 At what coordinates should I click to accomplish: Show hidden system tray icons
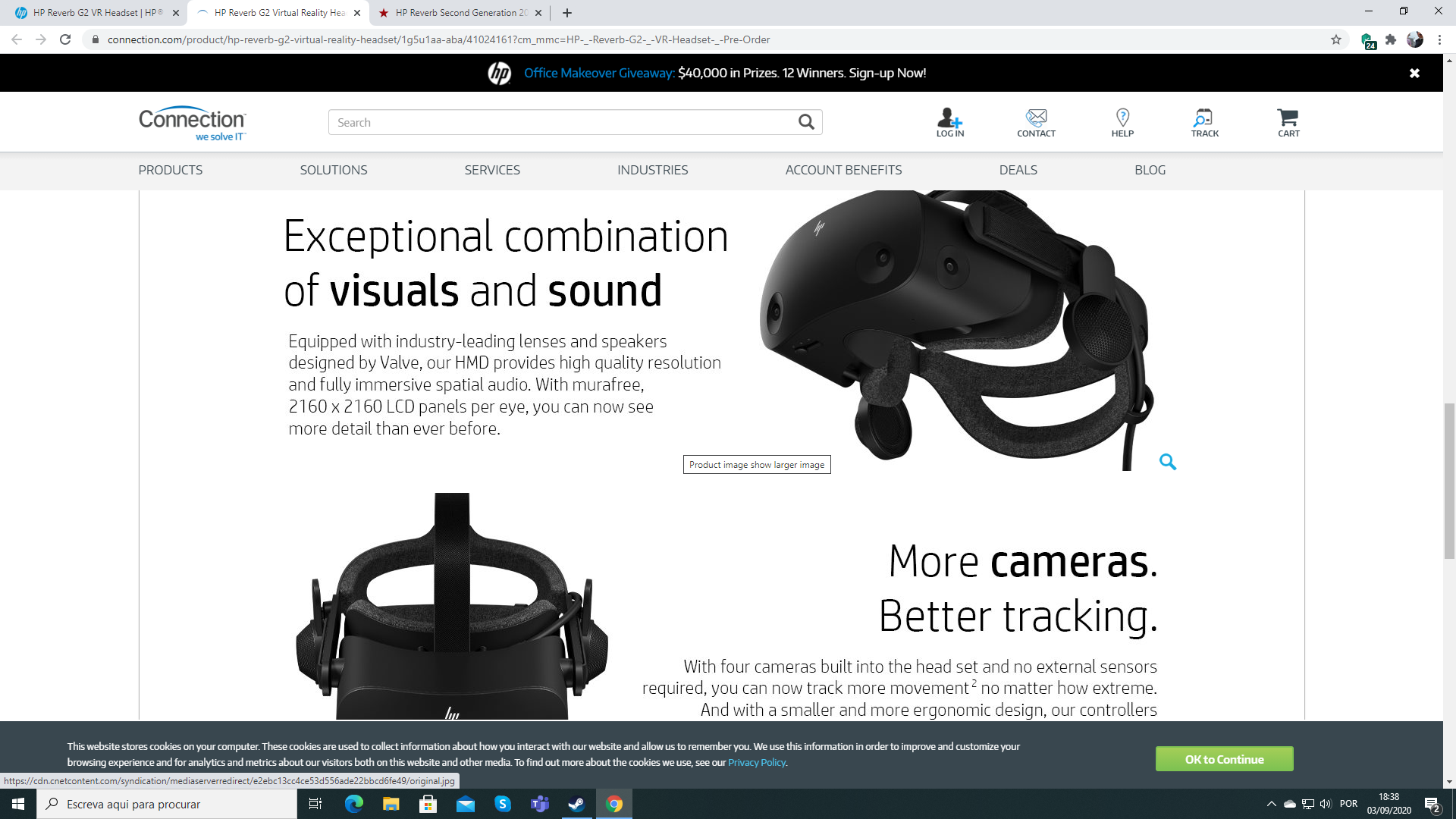pos(1271,804)
